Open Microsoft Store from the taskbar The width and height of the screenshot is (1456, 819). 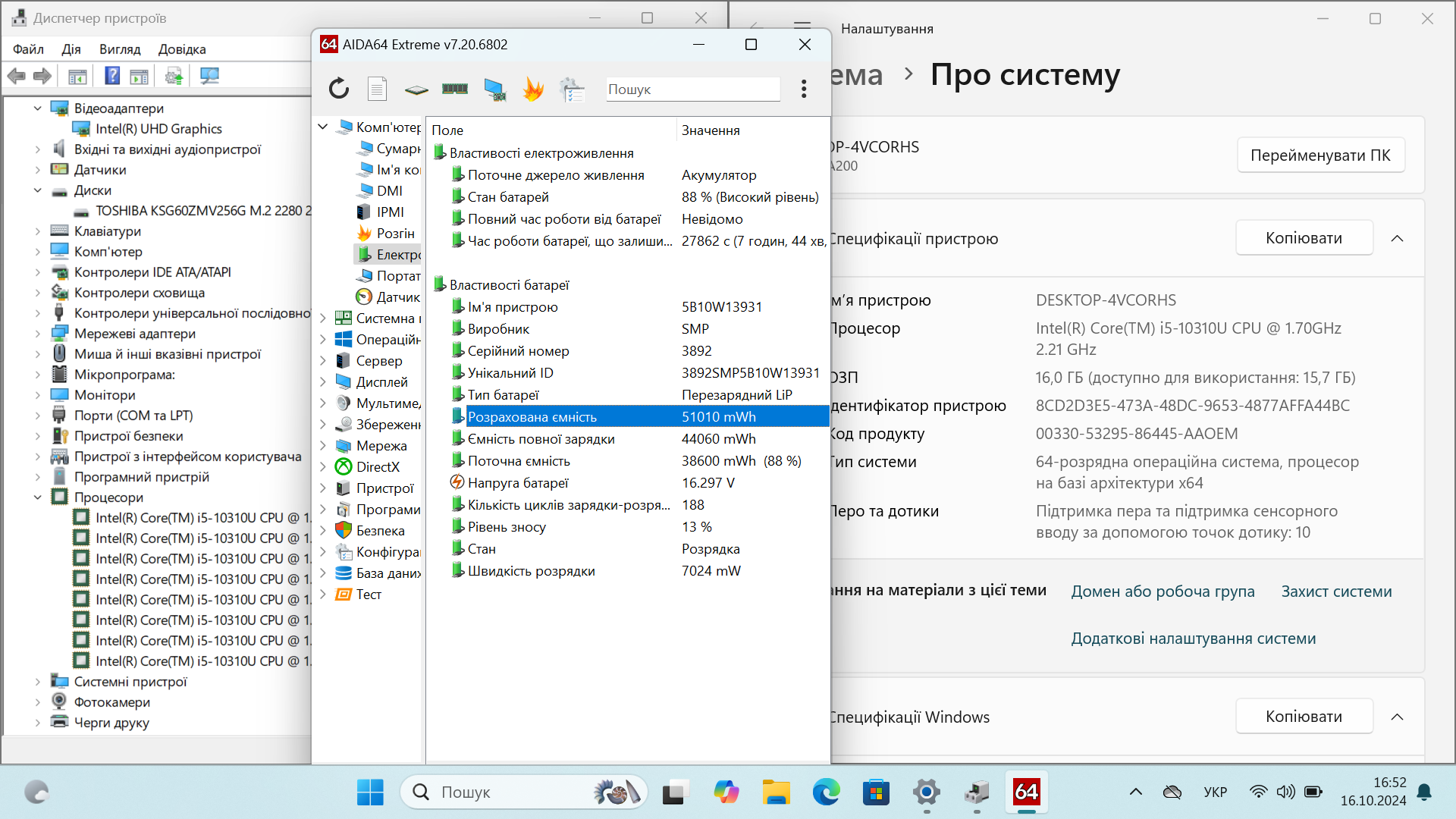pos(876,792)
